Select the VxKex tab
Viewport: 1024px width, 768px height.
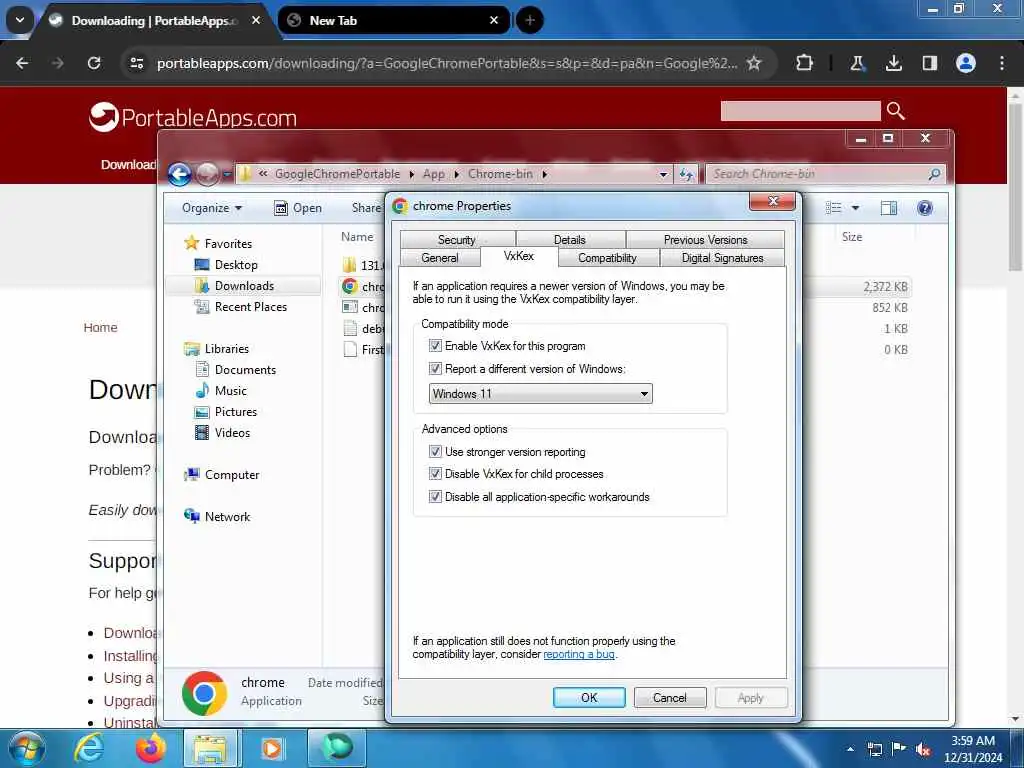click(x=519, y=256)
